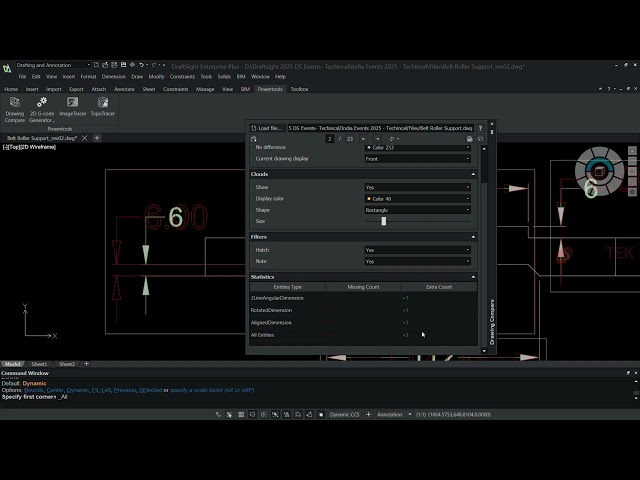Toggle entity tracking in the status bar
Viewport: 640px width, 480px height.
(287, 415)
